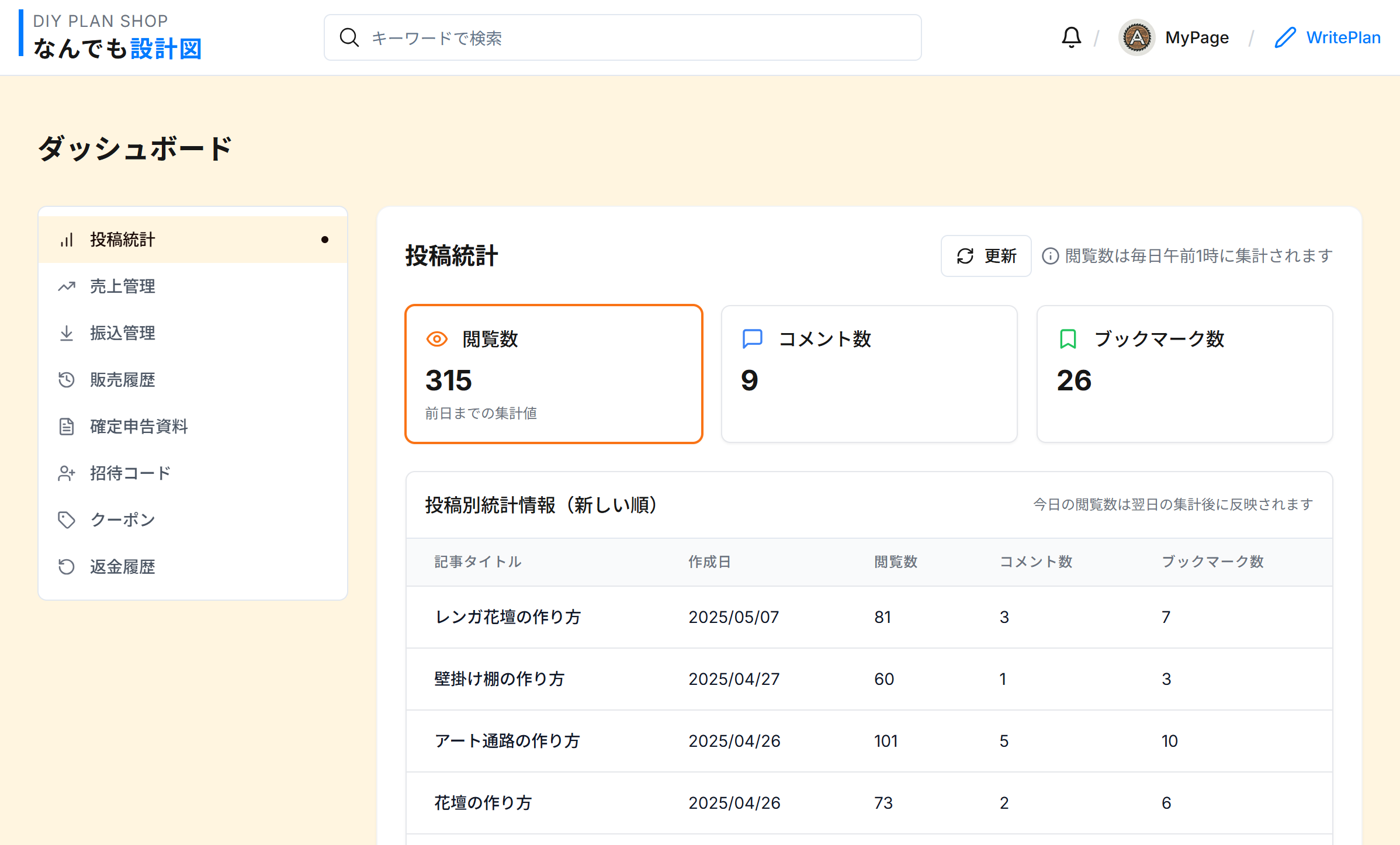Click the 招待コード add-user icon
The height and width of the screenshot is (845, 1400).
(67, 473)
